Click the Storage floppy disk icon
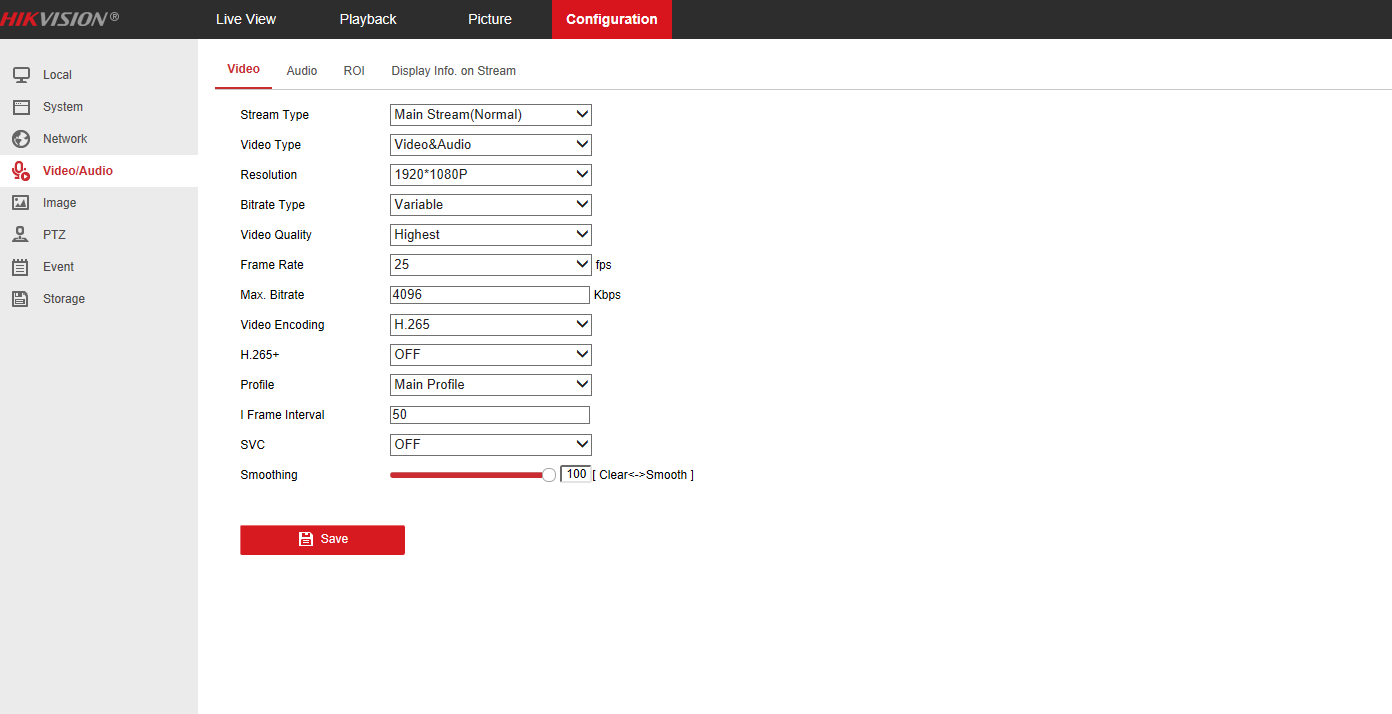This screenshot has height=714, width=1392. pyautogui.click(x=21, y=299)
